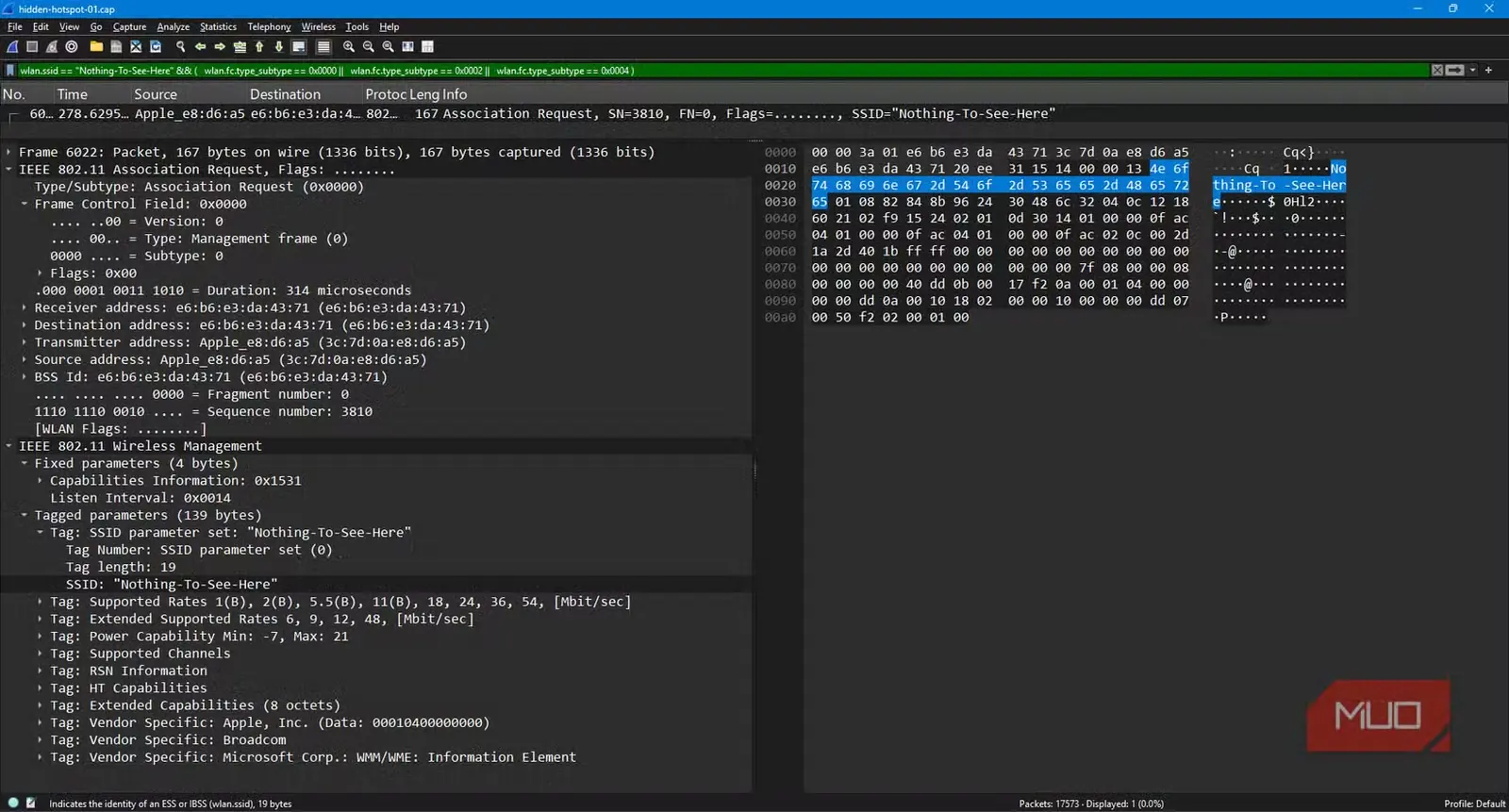Add a display filter button
The image size is (1509, 812).
tap(1489, 71)
